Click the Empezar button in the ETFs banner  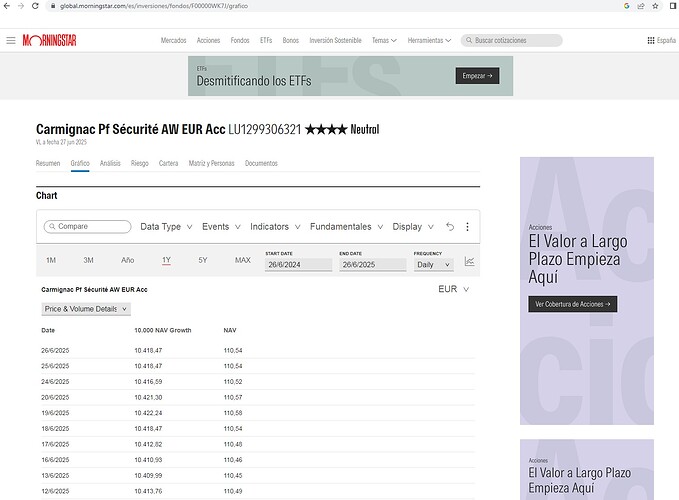point(477,76)
